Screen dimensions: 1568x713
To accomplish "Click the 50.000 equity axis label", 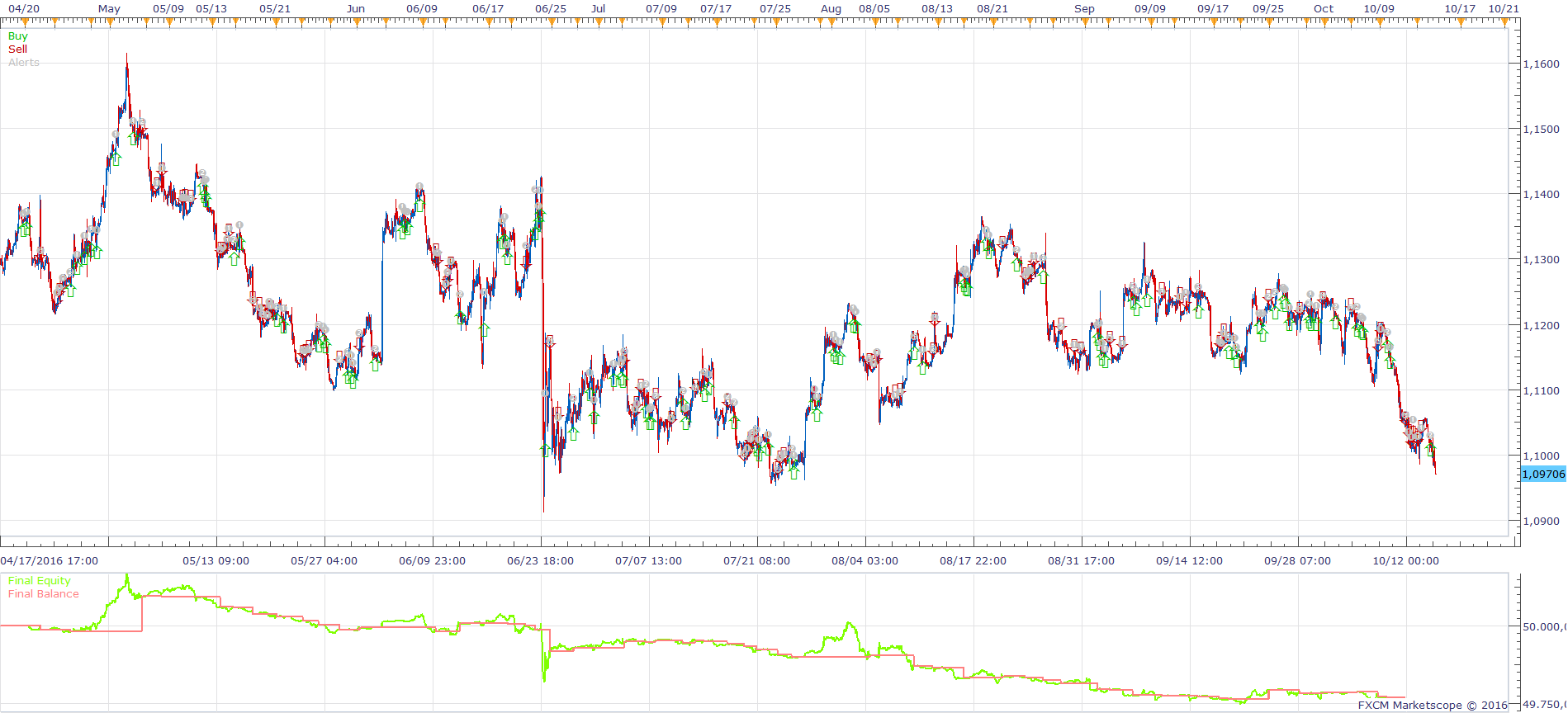I will 1544,627.
